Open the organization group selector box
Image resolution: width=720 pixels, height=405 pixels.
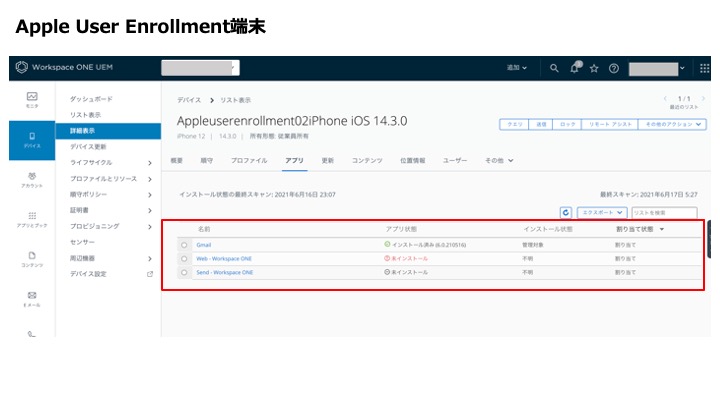pos(200,68)
